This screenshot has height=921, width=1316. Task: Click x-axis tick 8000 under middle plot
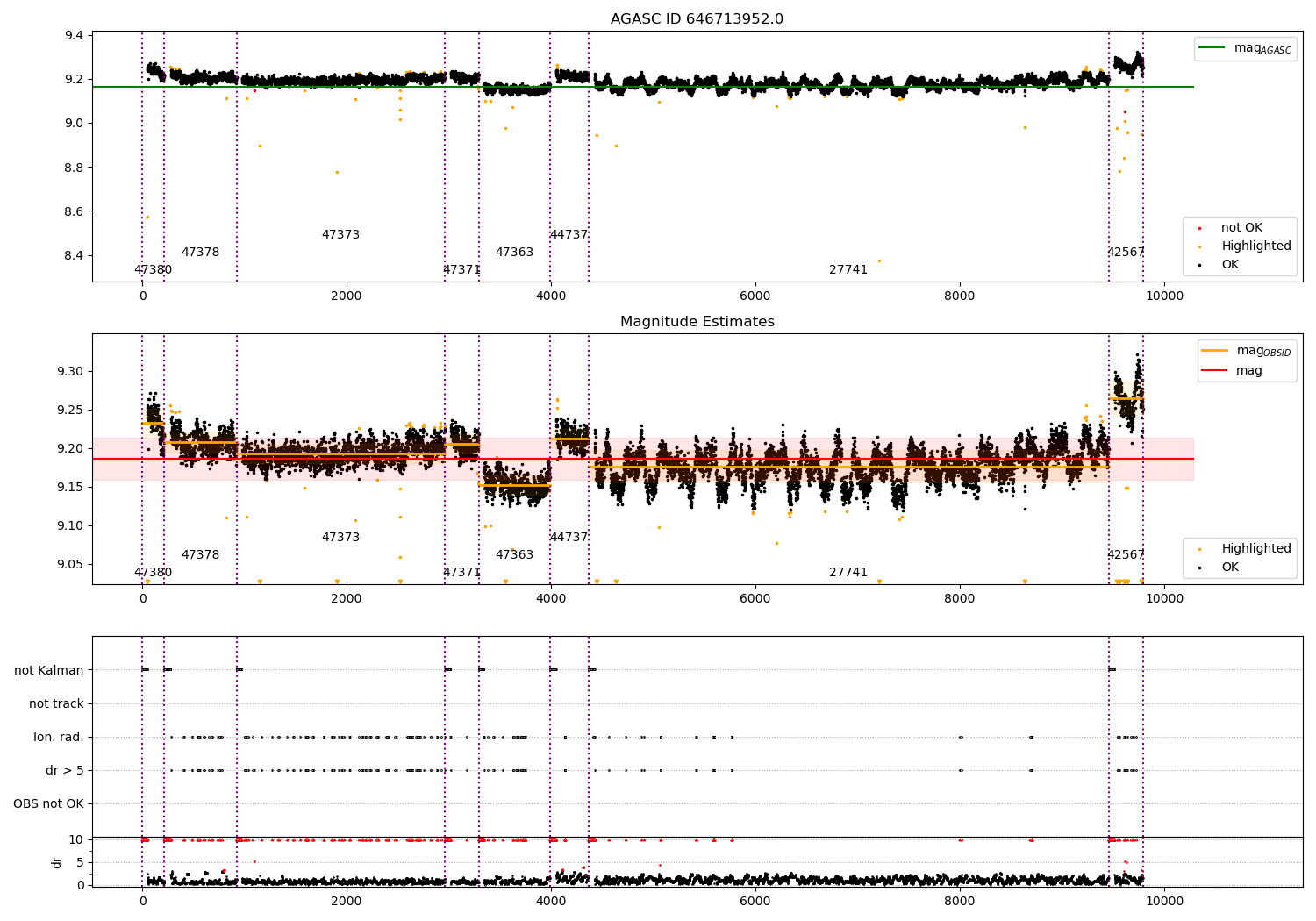(960, 598)
